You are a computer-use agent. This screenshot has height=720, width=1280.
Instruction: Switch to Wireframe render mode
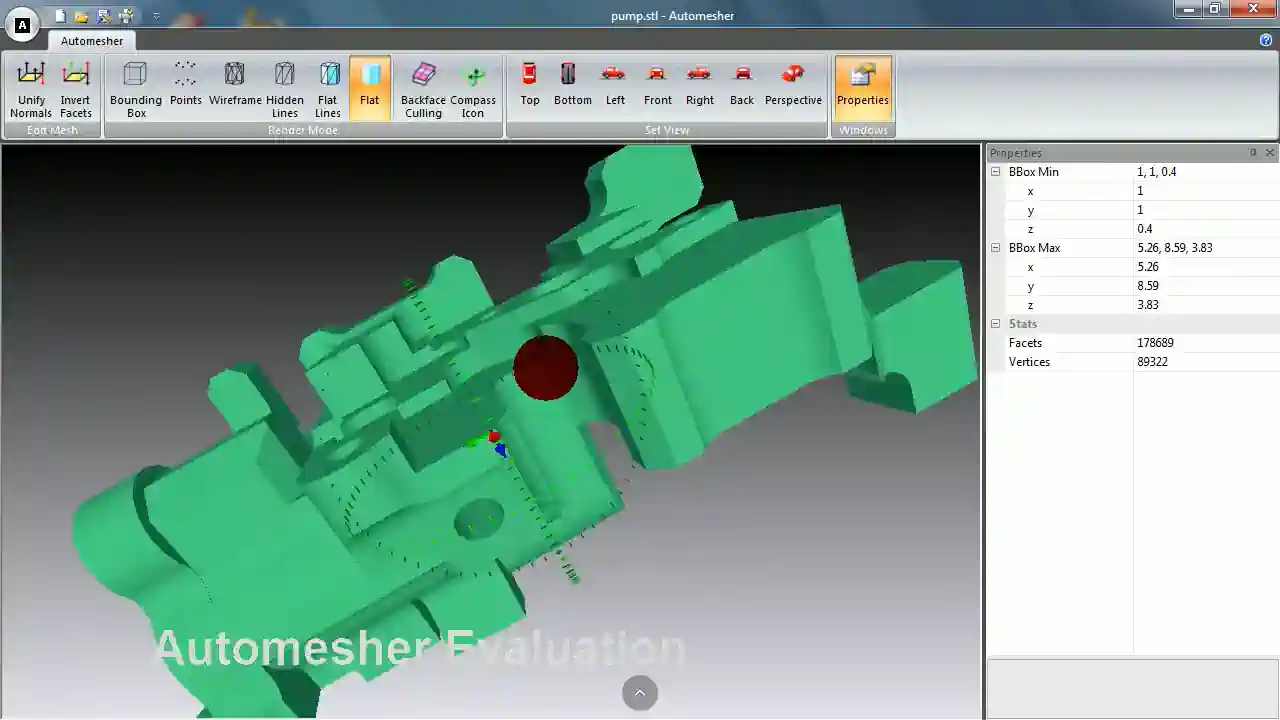coord(234,87)
